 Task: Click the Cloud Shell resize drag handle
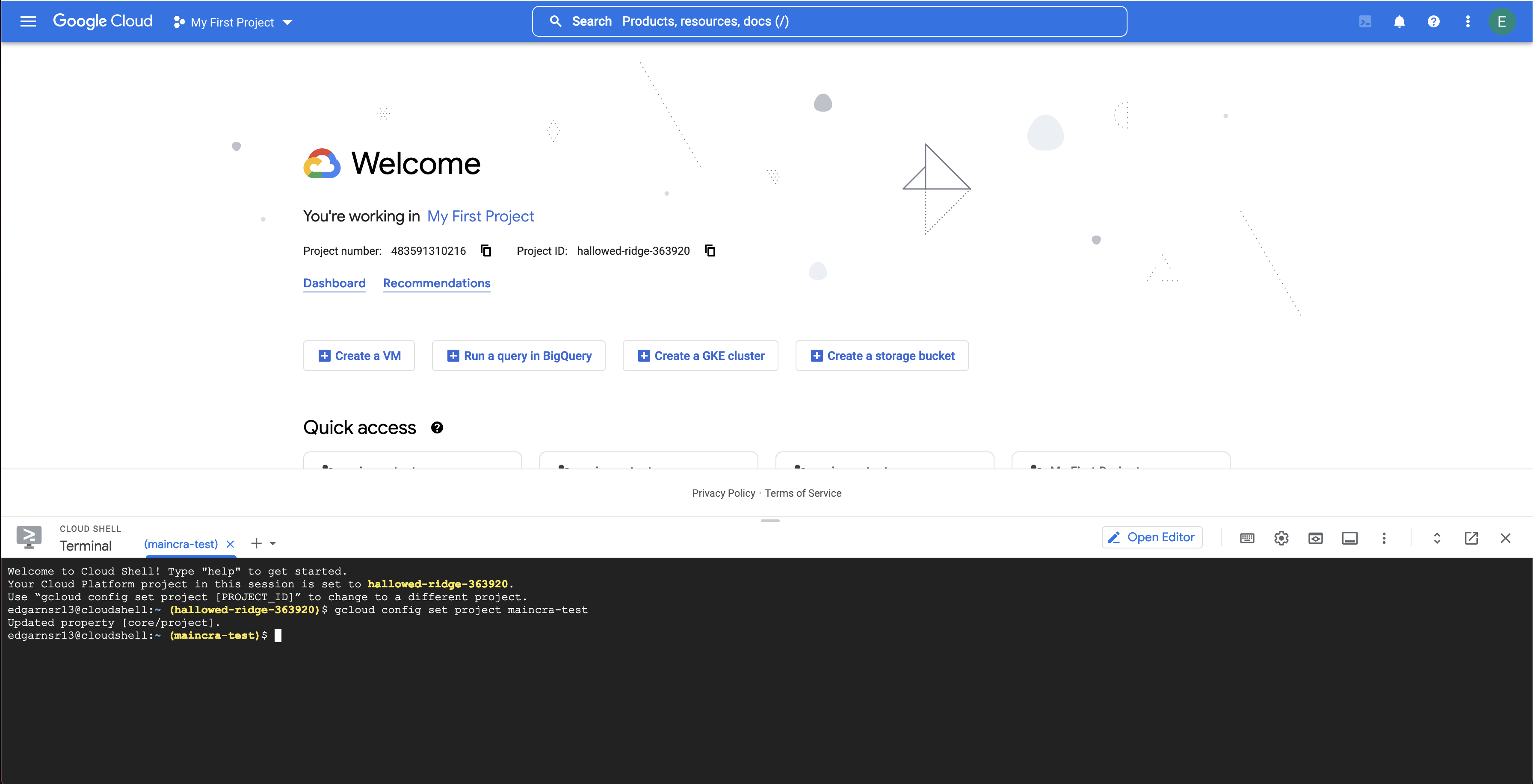770,521
